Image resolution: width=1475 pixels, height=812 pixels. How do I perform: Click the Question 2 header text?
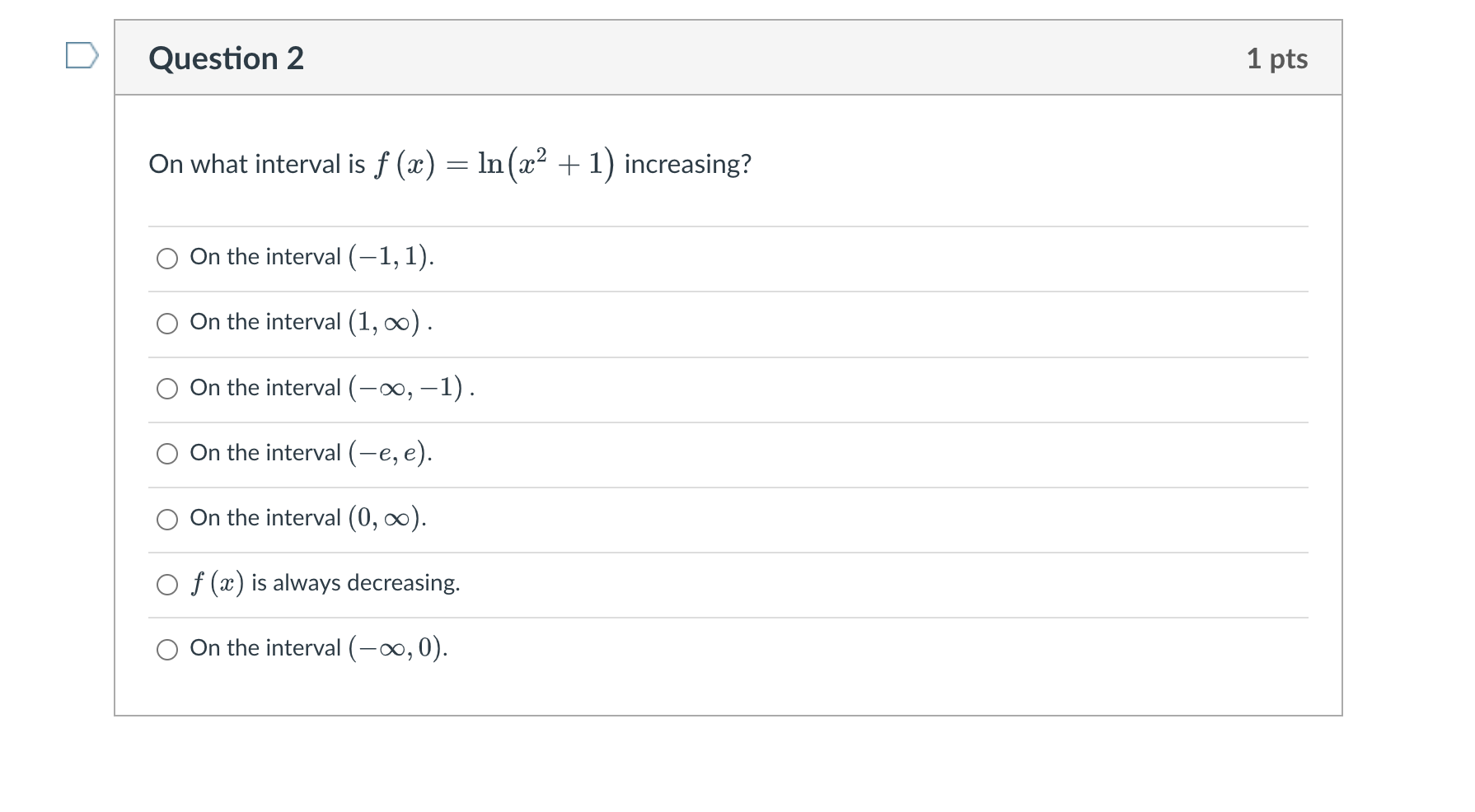pyautogui.click(x=225, y=58)
